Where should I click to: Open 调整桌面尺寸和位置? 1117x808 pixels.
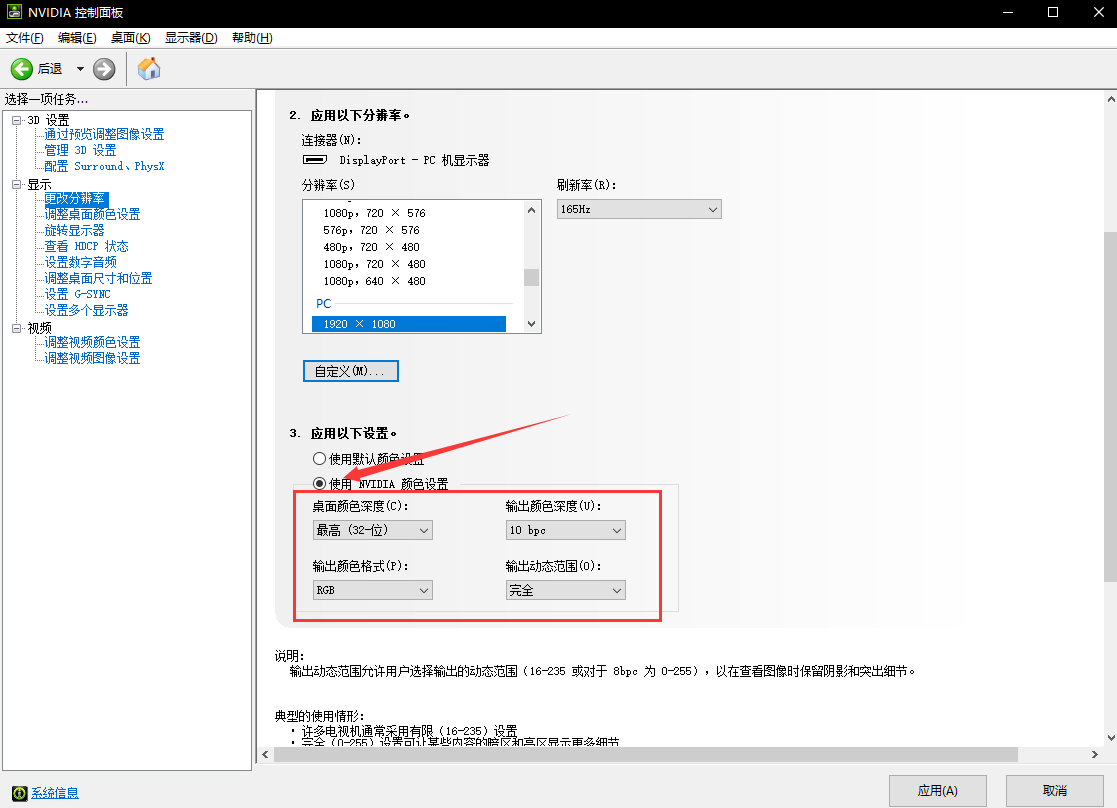(98, 279)
